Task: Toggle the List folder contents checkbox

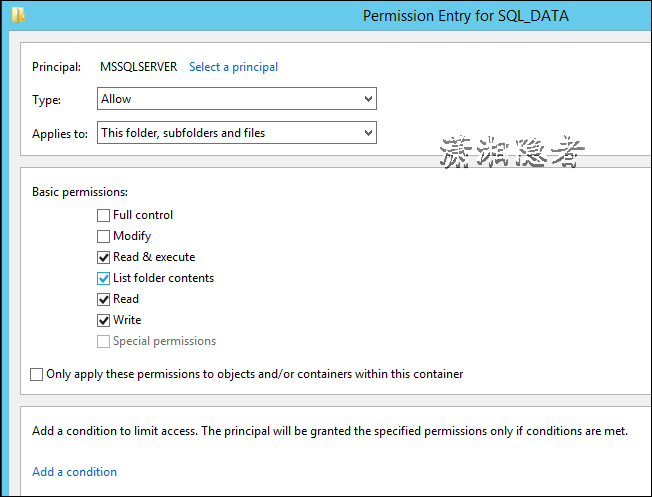Action: 103,278
